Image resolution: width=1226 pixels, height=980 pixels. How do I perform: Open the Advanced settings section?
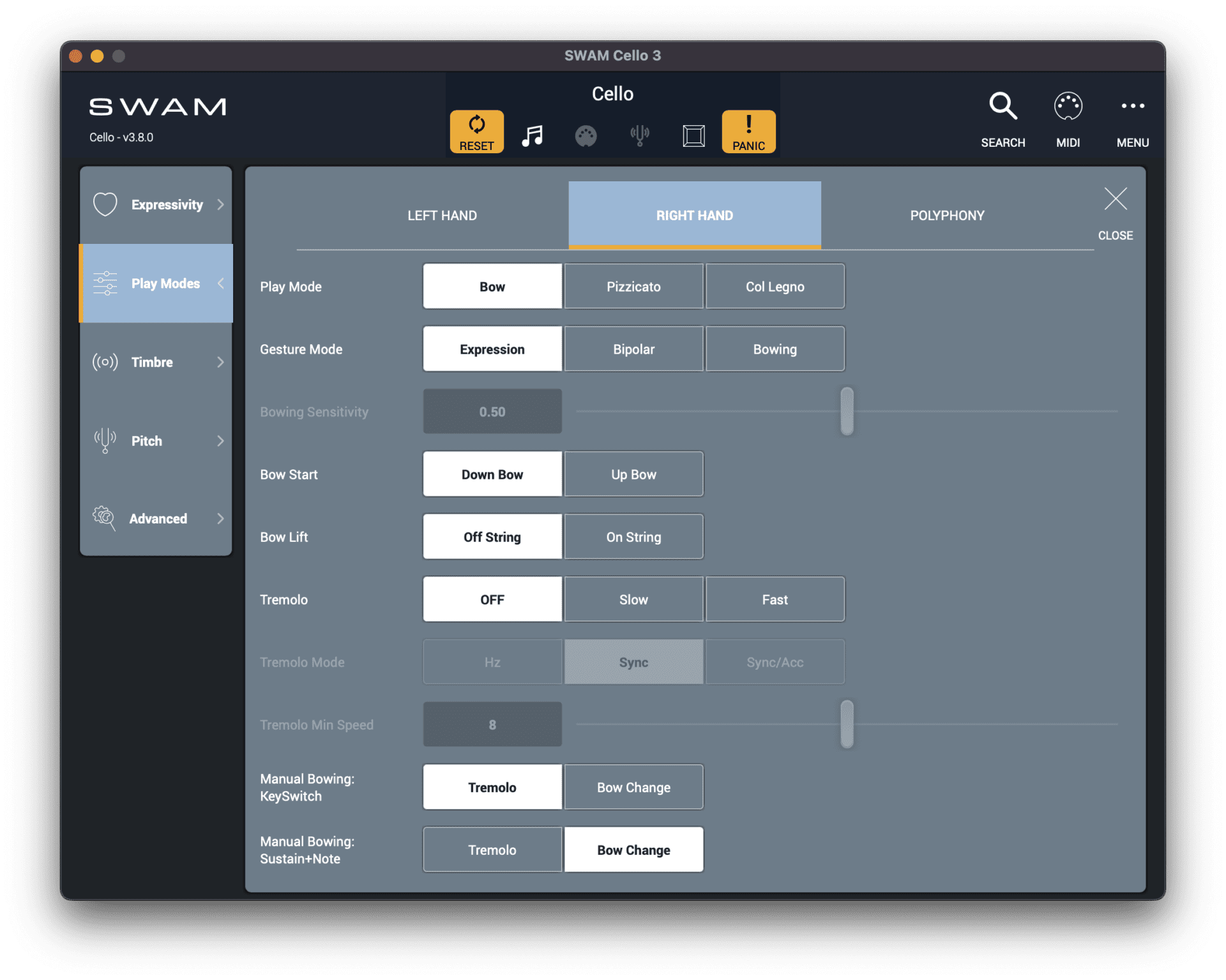(155, 518)
